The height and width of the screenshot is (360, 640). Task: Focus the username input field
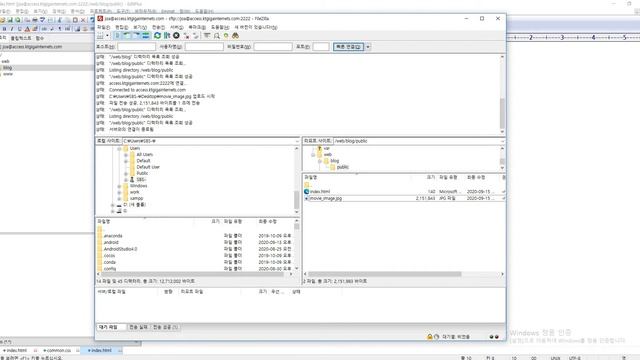[204, 47]
